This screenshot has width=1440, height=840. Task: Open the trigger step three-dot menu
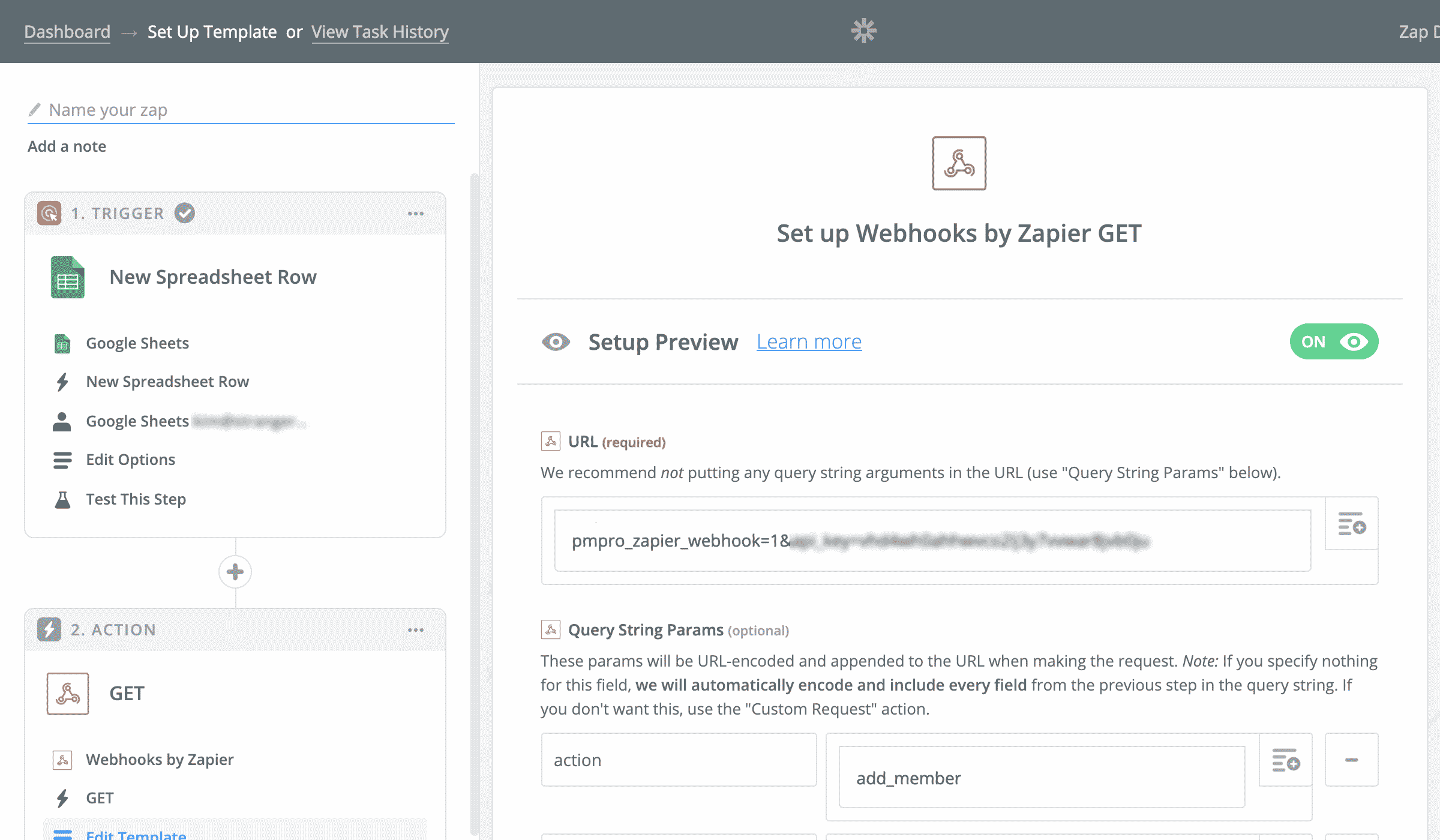(415, 214)
